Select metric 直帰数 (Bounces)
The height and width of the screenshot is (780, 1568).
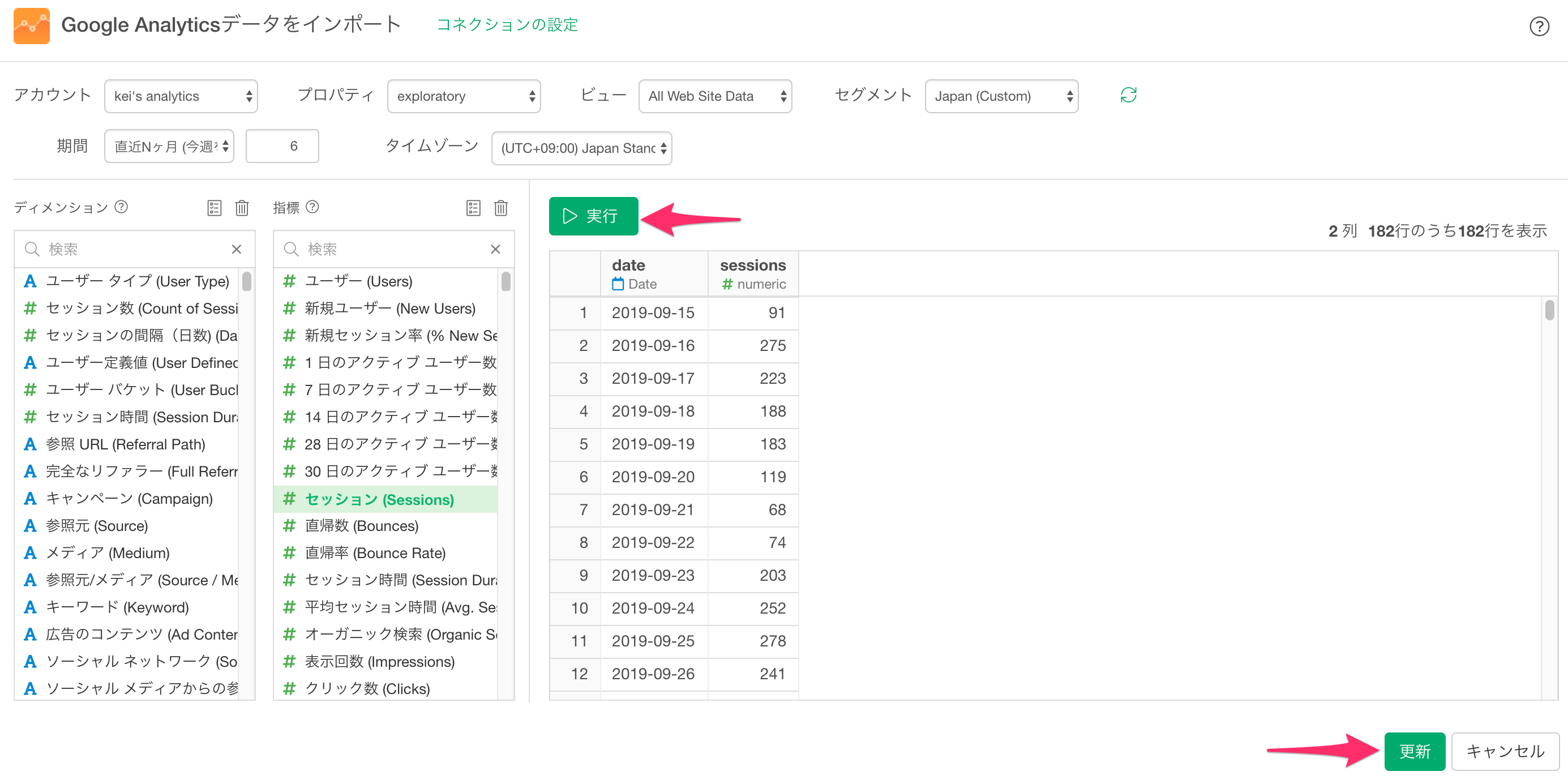(387, 525)
